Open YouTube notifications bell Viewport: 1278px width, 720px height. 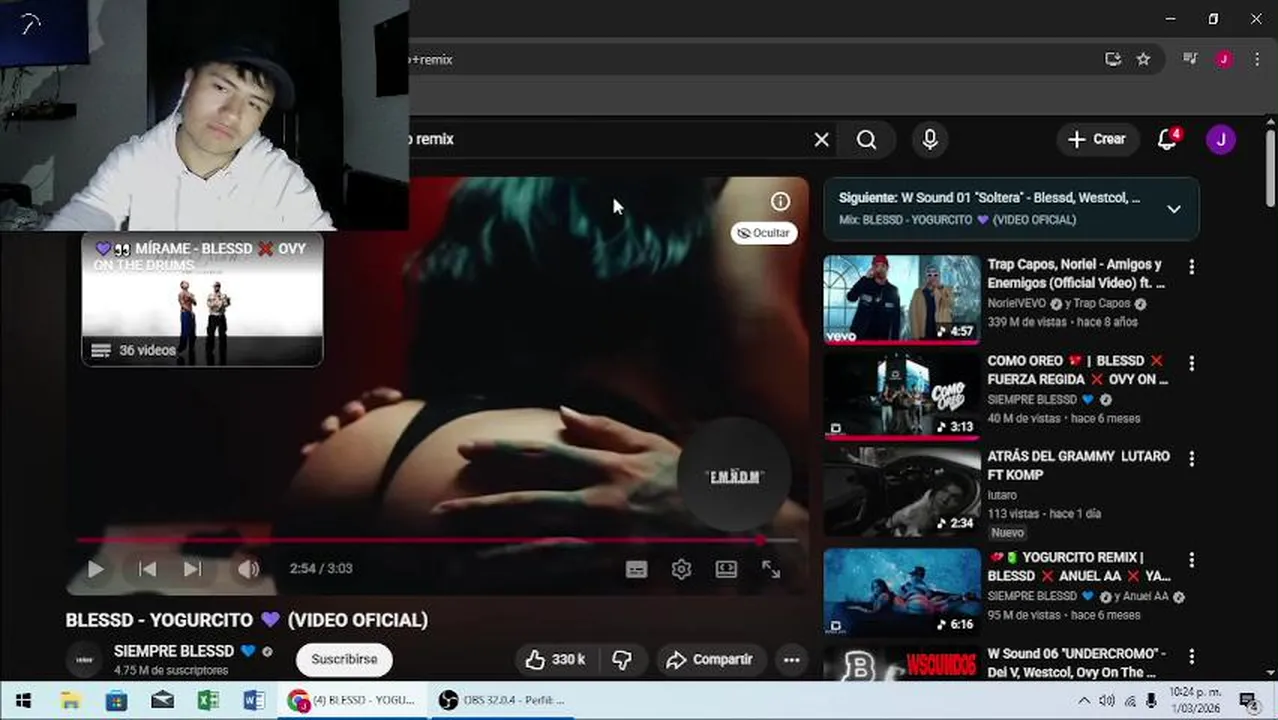point(1167,140)
